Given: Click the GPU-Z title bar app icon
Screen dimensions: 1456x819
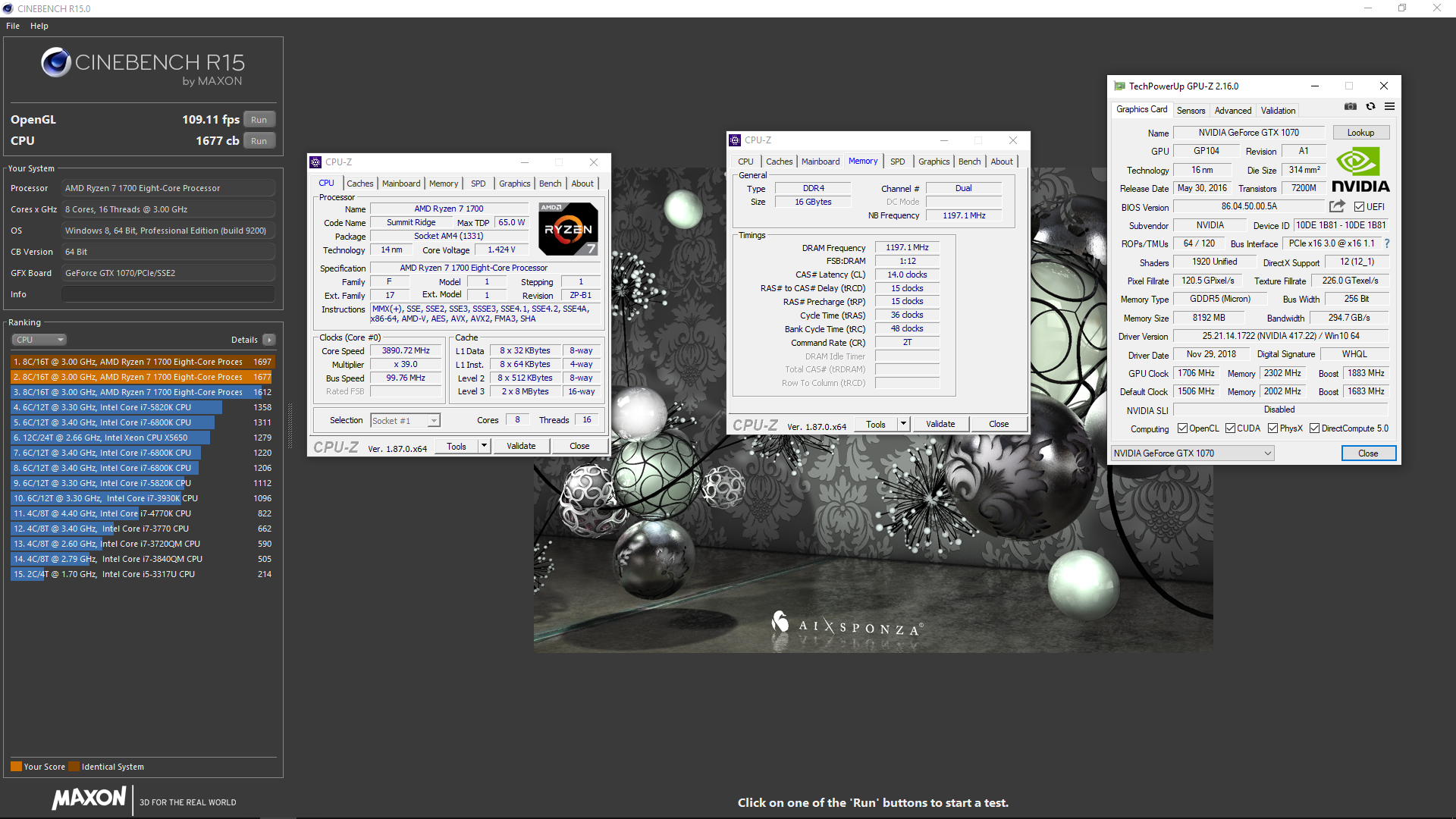Looking at the screenshot, I should (1119, 86).
